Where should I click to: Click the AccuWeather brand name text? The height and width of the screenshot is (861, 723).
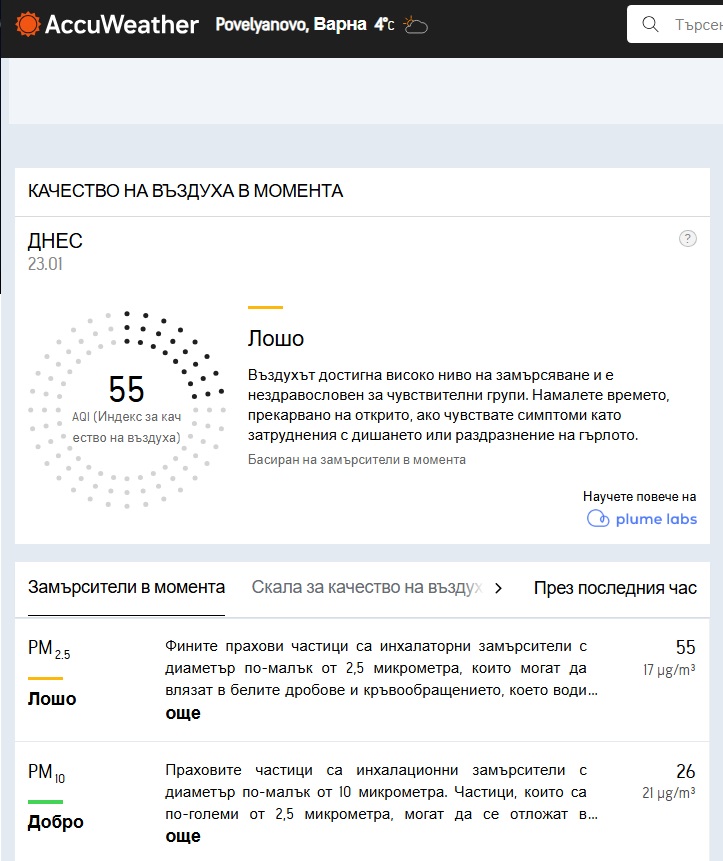tap(121, 25)
